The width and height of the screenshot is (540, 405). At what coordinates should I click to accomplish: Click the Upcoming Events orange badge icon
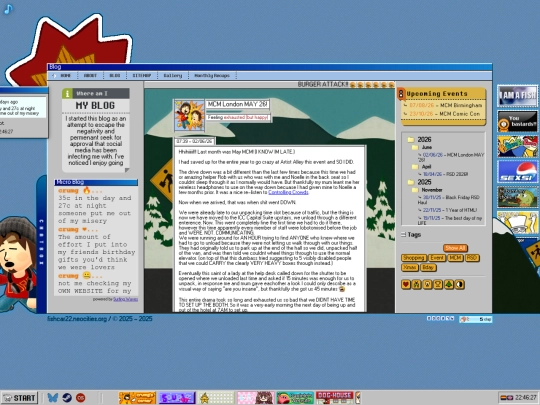pos(401,94)
